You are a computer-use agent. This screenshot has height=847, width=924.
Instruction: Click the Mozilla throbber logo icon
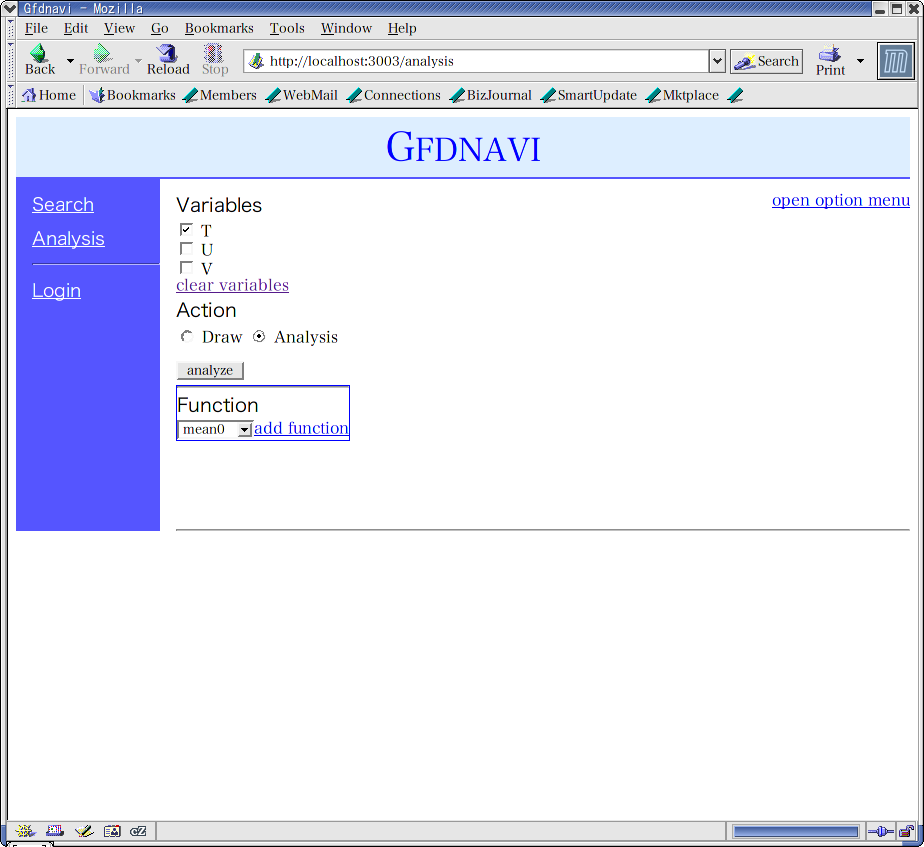pyautogui.click(x=895, y=61)
